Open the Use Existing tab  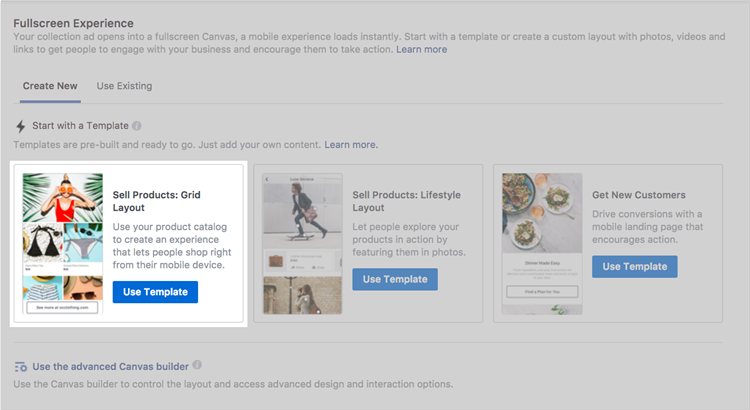[124, 86]
